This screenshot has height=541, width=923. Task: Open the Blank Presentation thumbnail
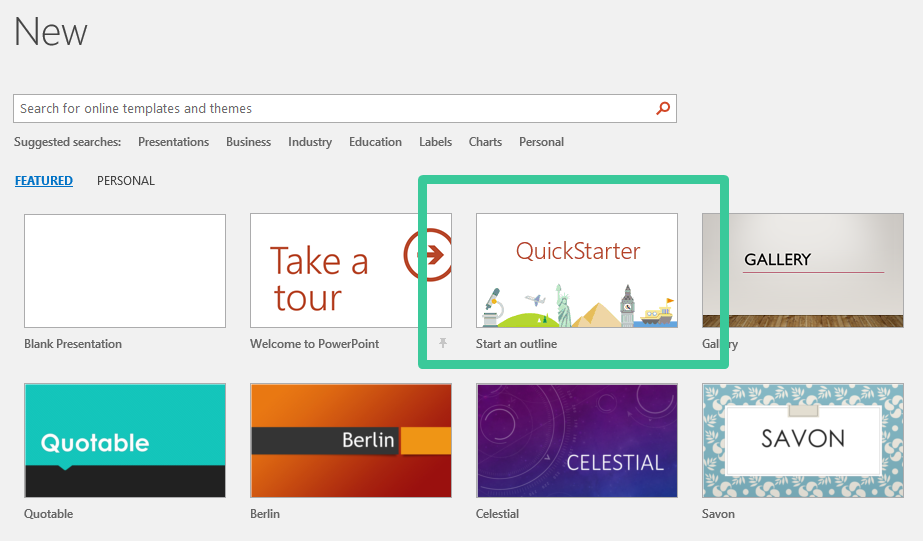[125, 271]
